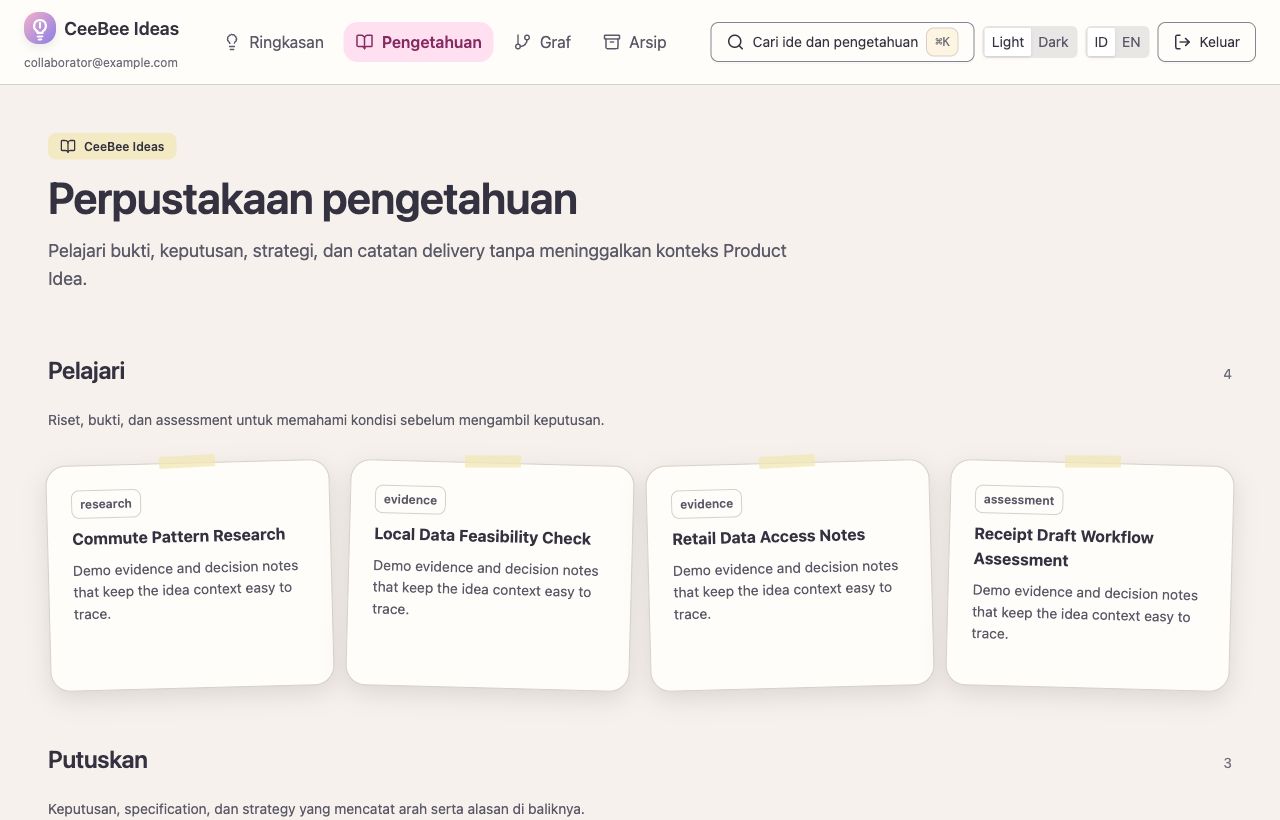Click the Pengetahuan book icon
The image size is (1280, 820).
pyautogui.click(x=364, y=42)
